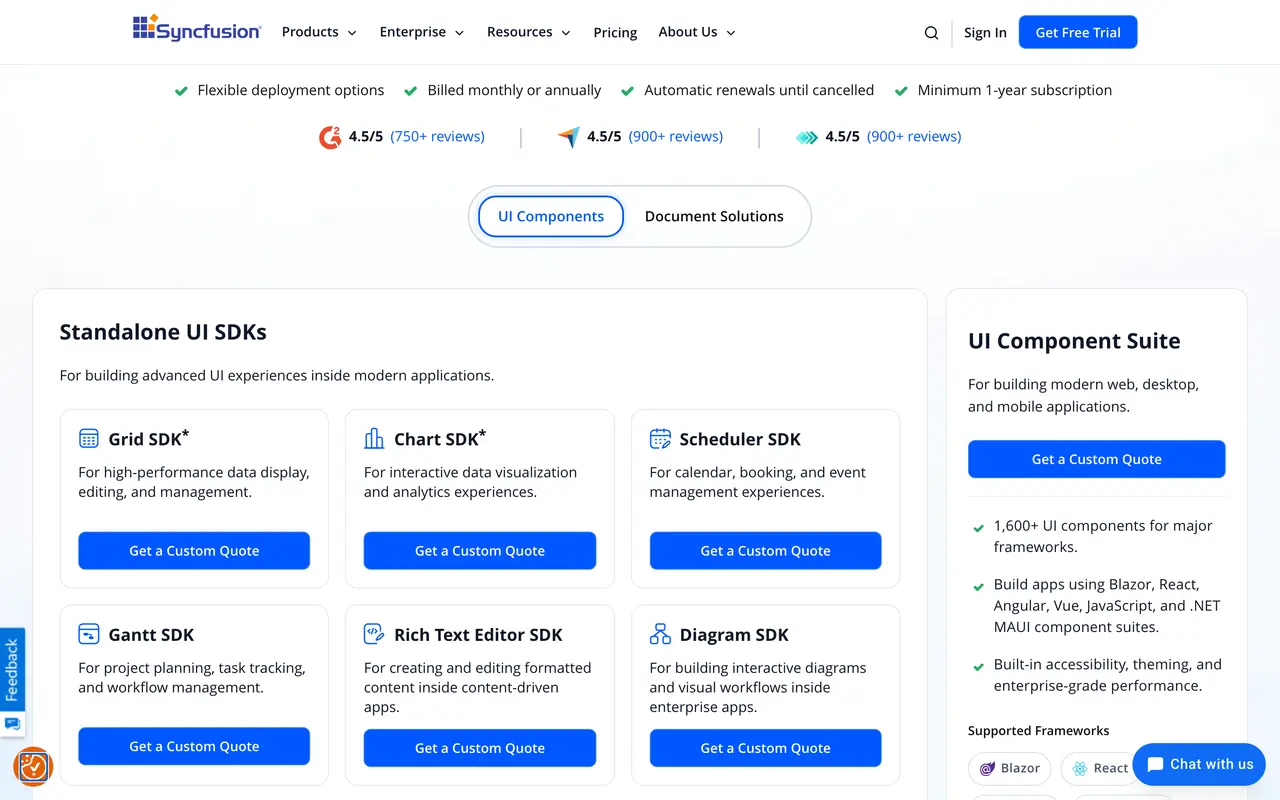Click the teal double-arrow review logo
Image resolution: width=1280 pixels, height=800 pixels.
pos(807,137)
